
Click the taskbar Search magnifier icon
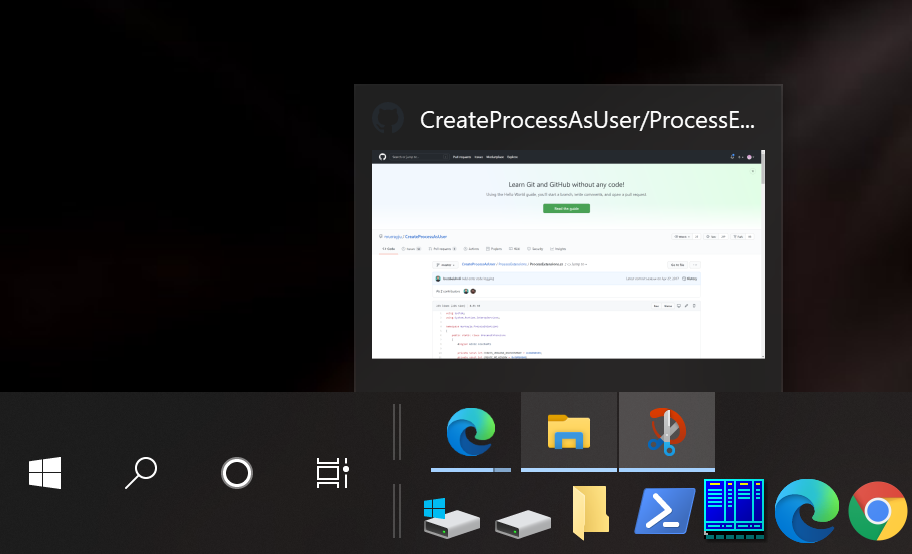click(141, 473)
